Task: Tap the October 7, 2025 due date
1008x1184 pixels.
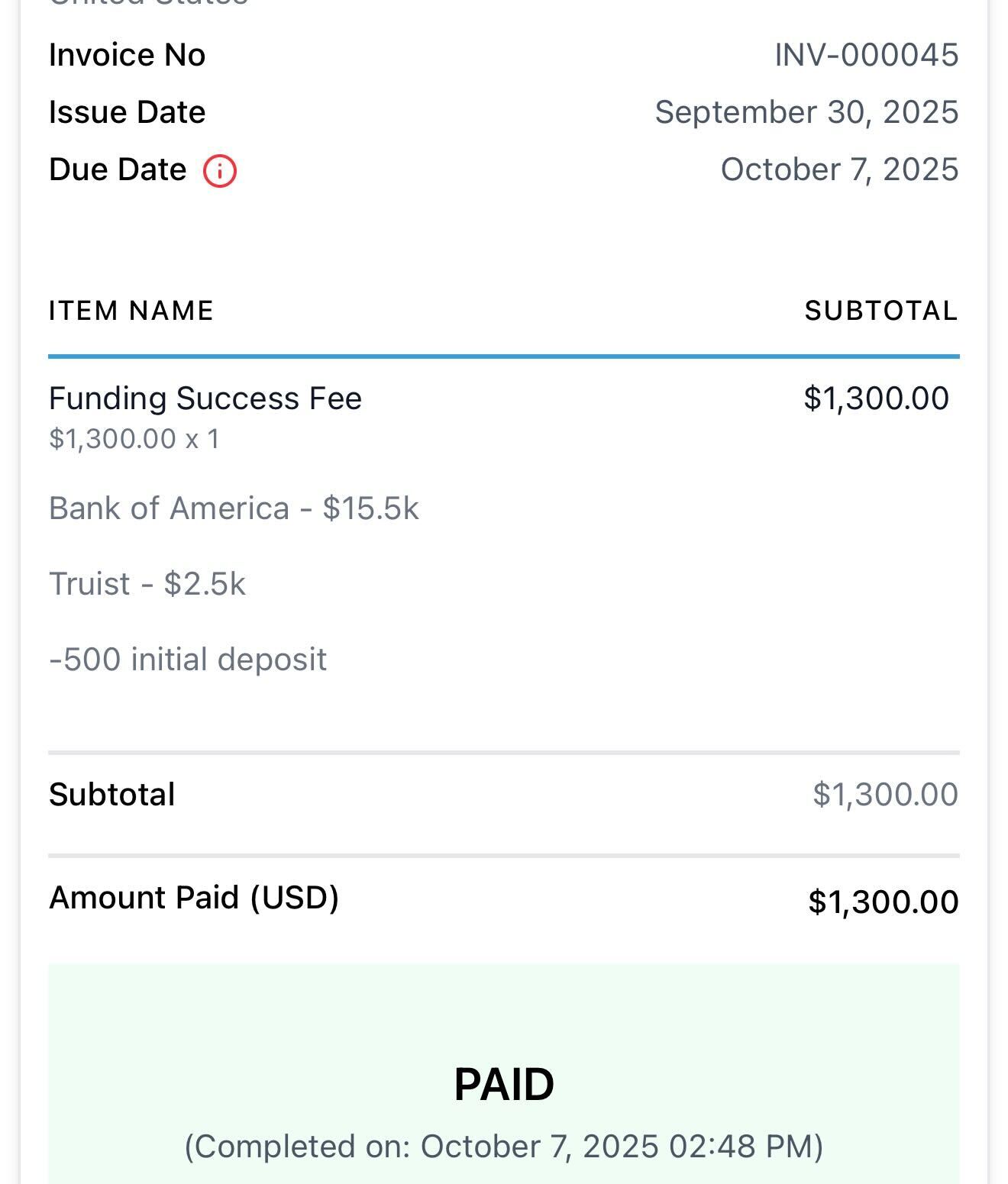Action: coord(839,169)
